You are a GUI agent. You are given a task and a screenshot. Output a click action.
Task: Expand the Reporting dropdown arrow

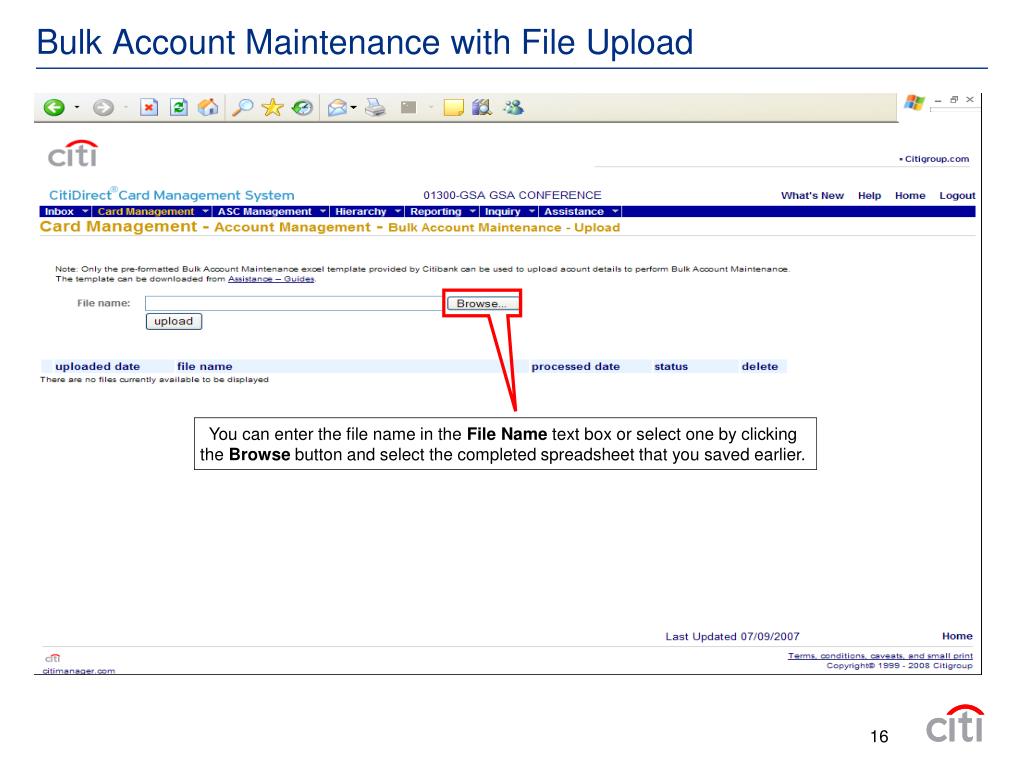(x=473, y=212)
